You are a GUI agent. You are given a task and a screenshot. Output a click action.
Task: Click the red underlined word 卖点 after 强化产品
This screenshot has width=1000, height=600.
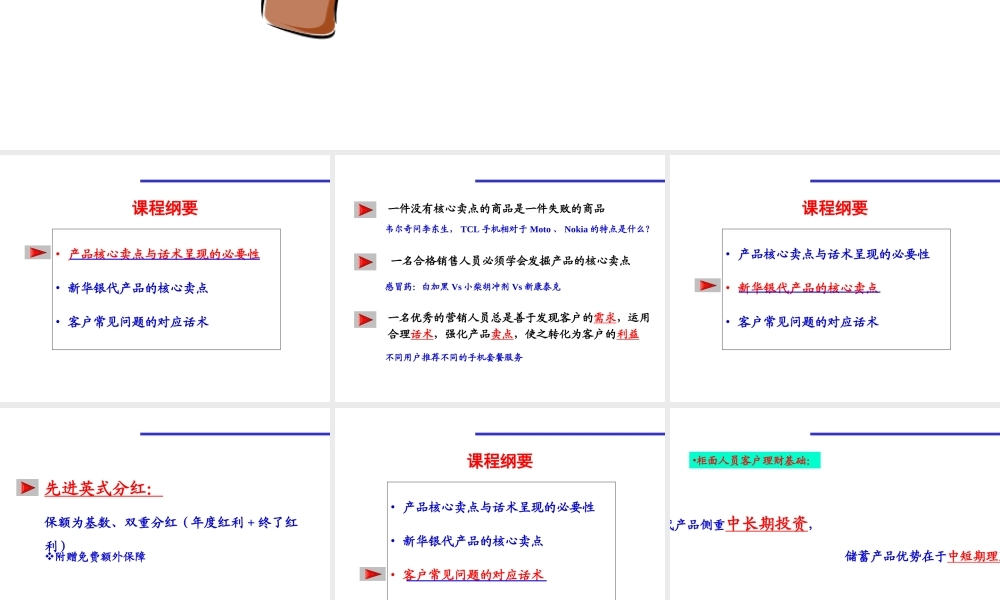pyautogui.click(x=502, y=334)
